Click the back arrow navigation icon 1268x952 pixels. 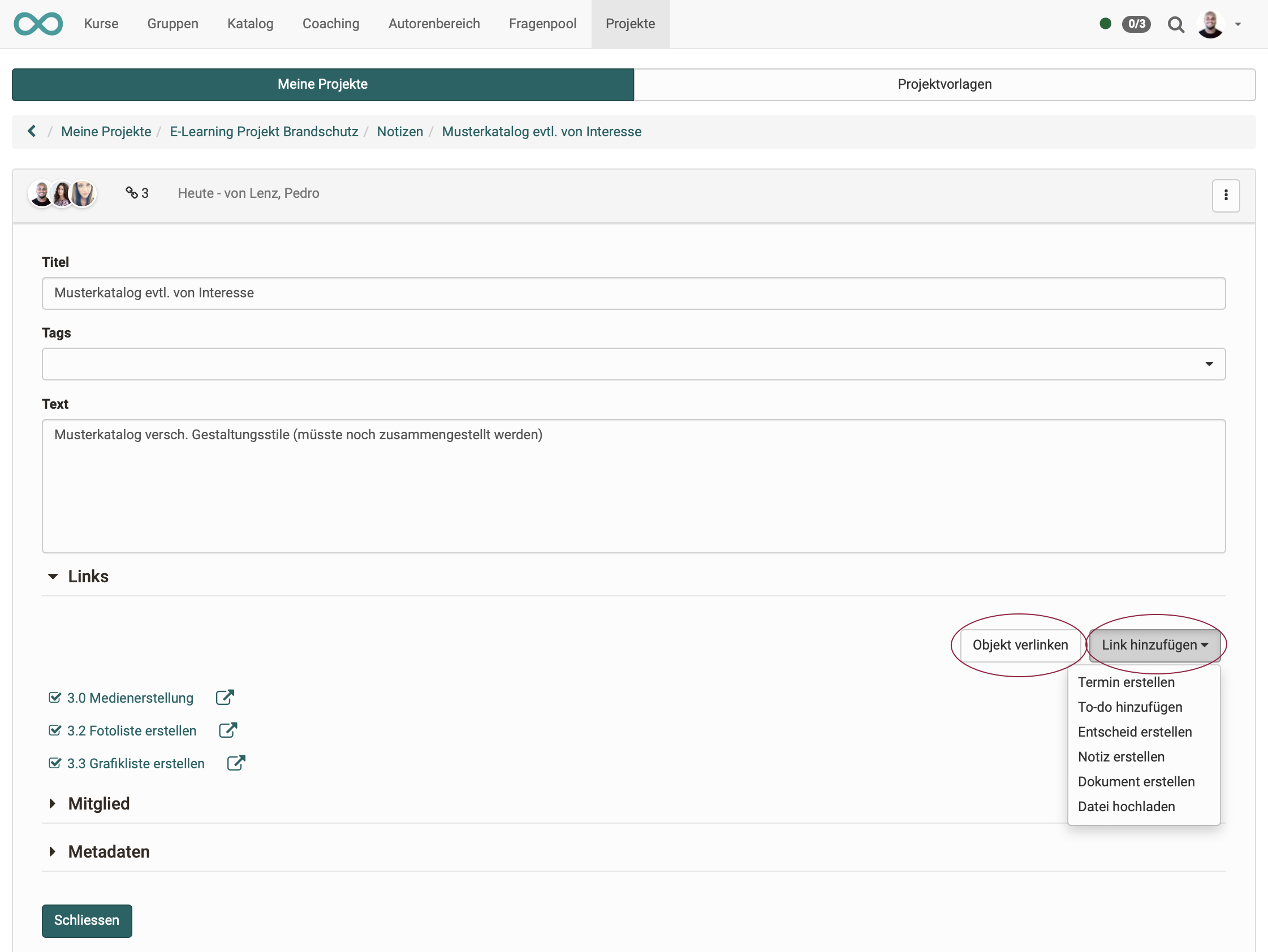tap(31, 131)
